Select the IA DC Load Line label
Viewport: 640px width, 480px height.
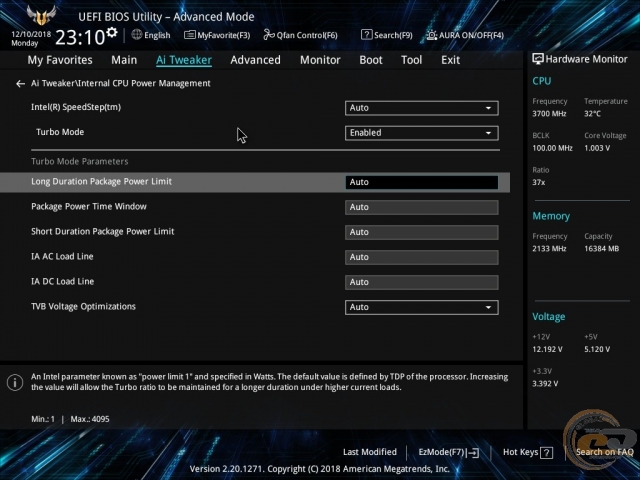(x=62, y=281)
